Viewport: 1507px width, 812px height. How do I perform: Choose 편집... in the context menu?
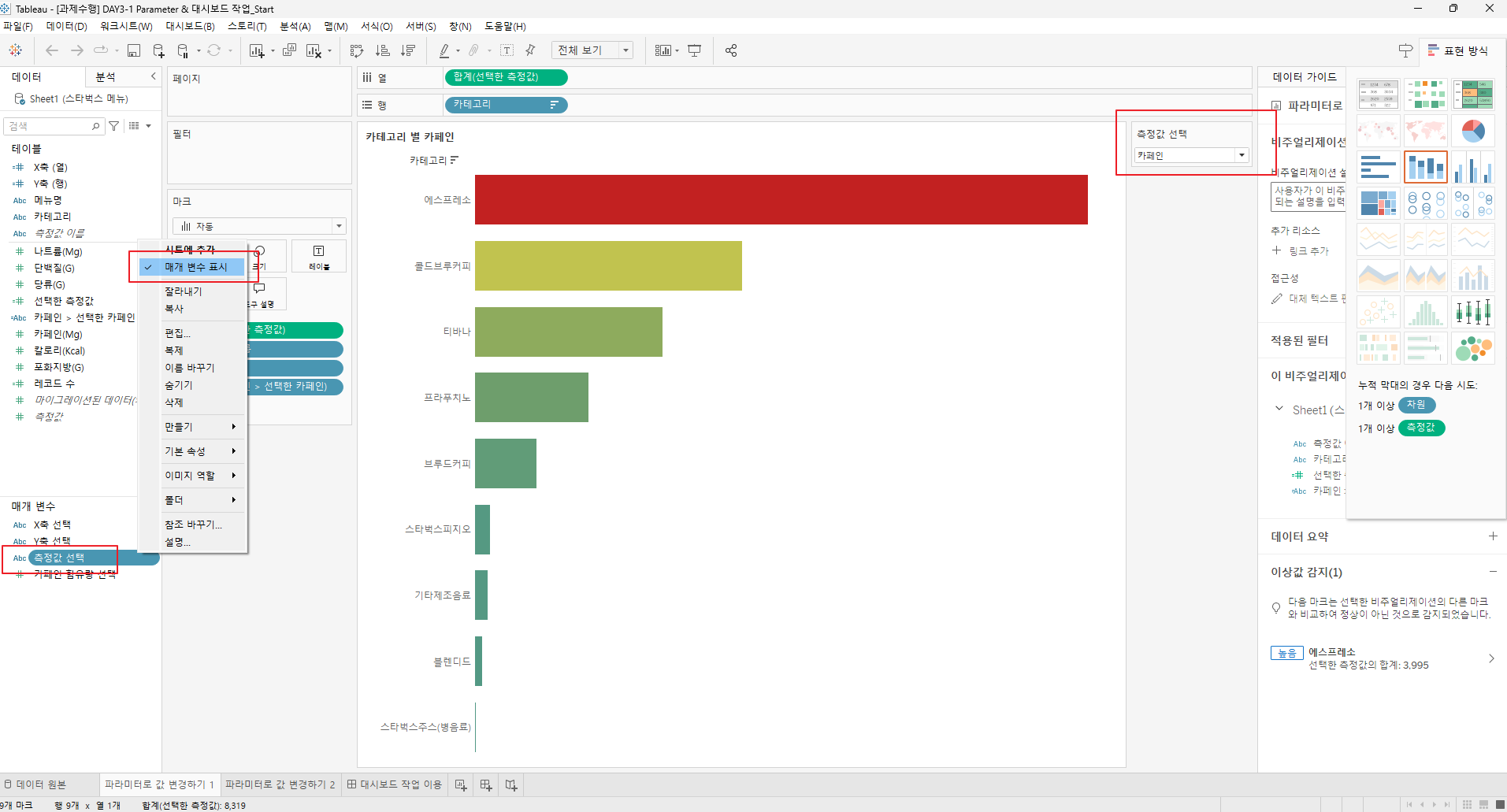coord(178,333)
